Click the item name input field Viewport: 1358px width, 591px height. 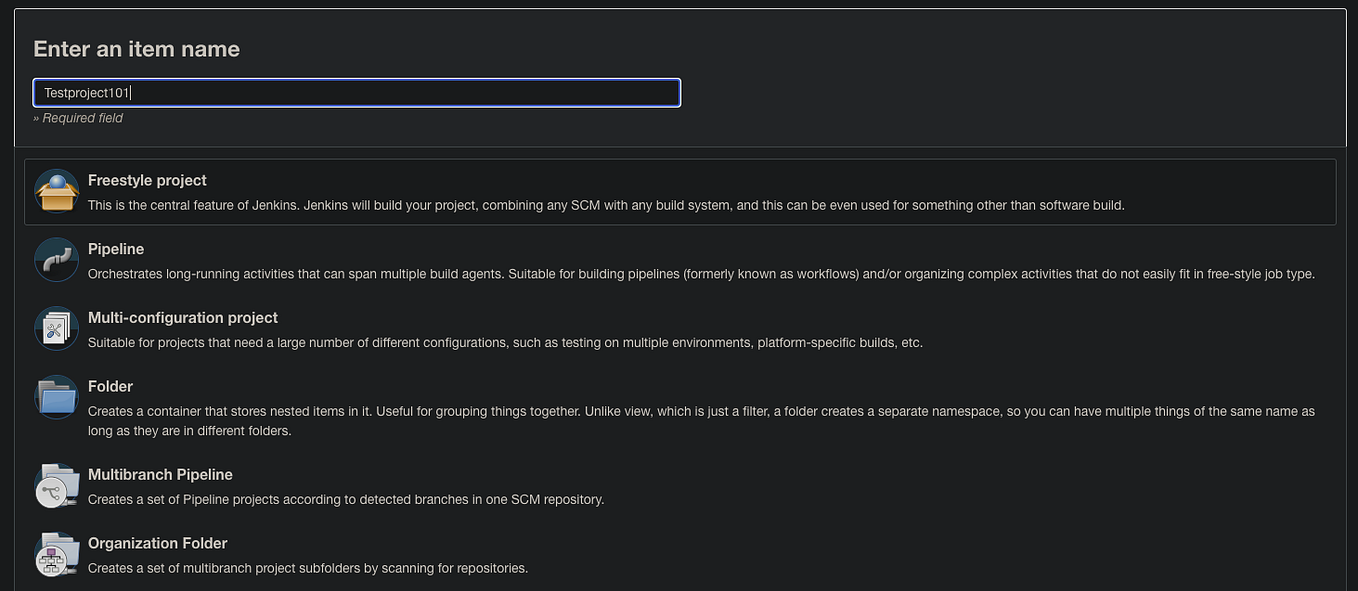click(356, 92)
